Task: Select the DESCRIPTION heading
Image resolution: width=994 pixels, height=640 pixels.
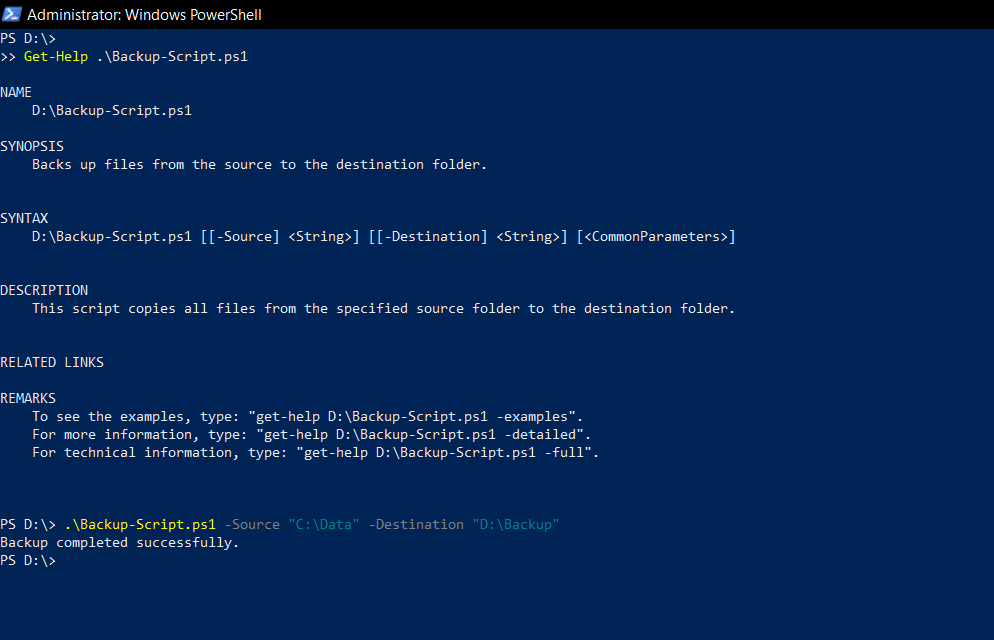Action: click(x=44, y=290)
